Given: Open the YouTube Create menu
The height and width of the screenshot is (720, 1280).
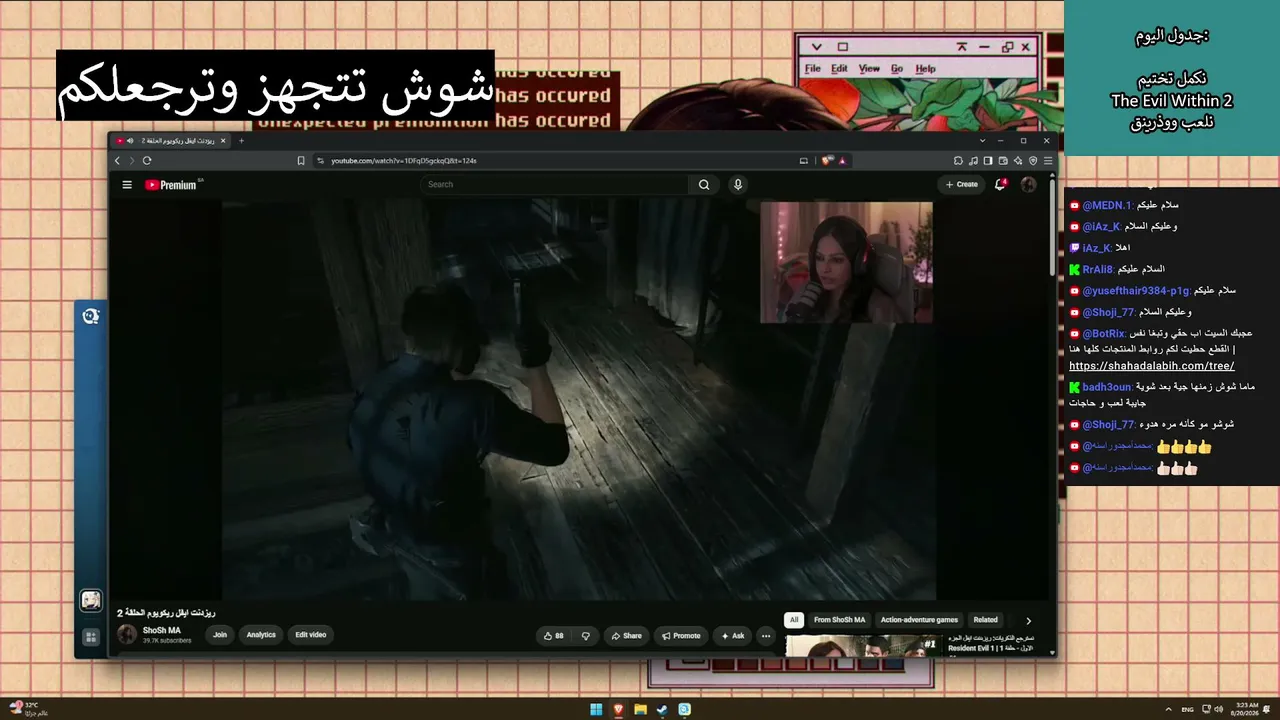Looking at the screenshot, I should (x=962, y=185).
